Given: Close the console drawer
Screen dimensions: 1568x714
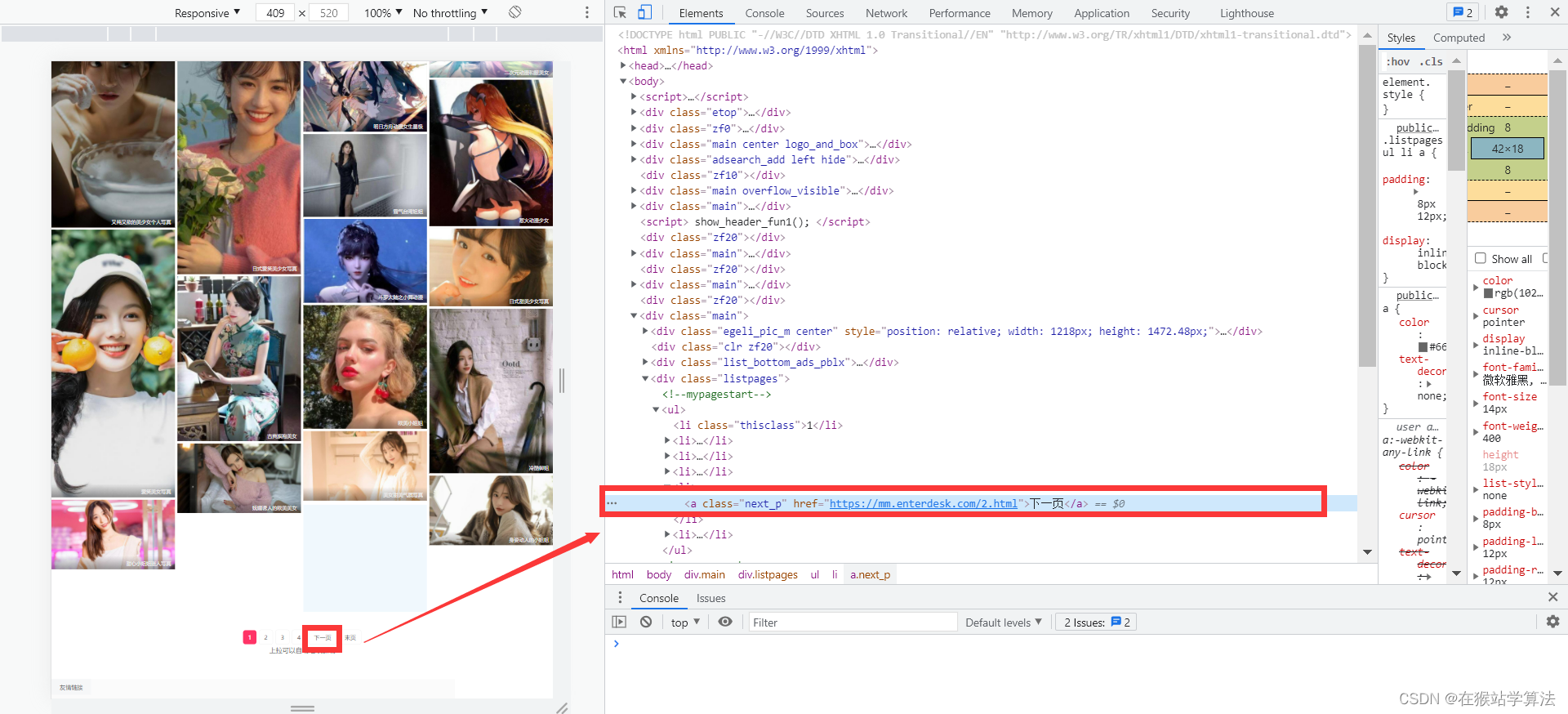Looking at the screenshot, I should click(1552, 597).
